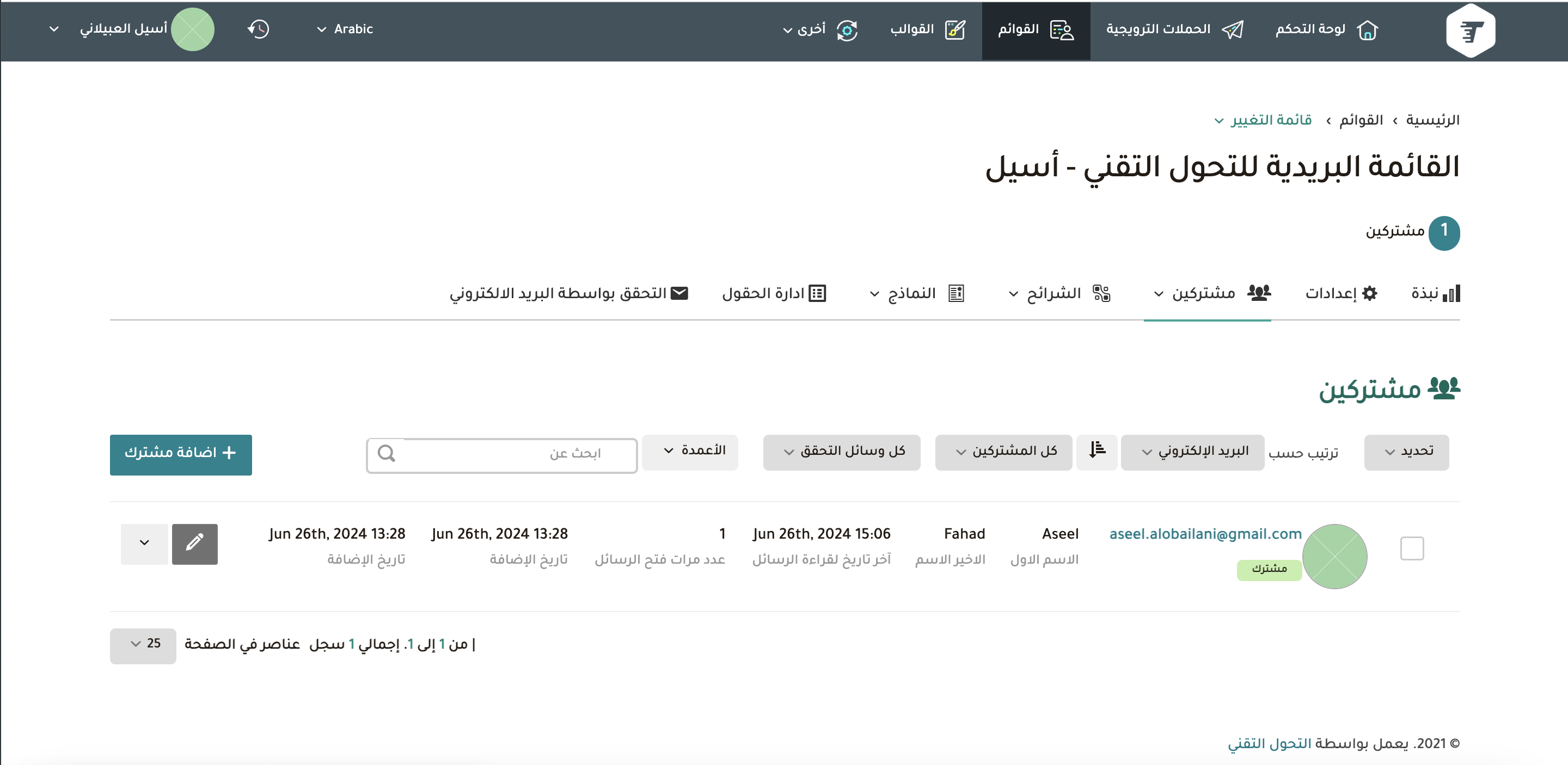Click اضافة مشترك add subscriber button
This screenshot has height=765, width=1568.
click(x=181, y=454)
